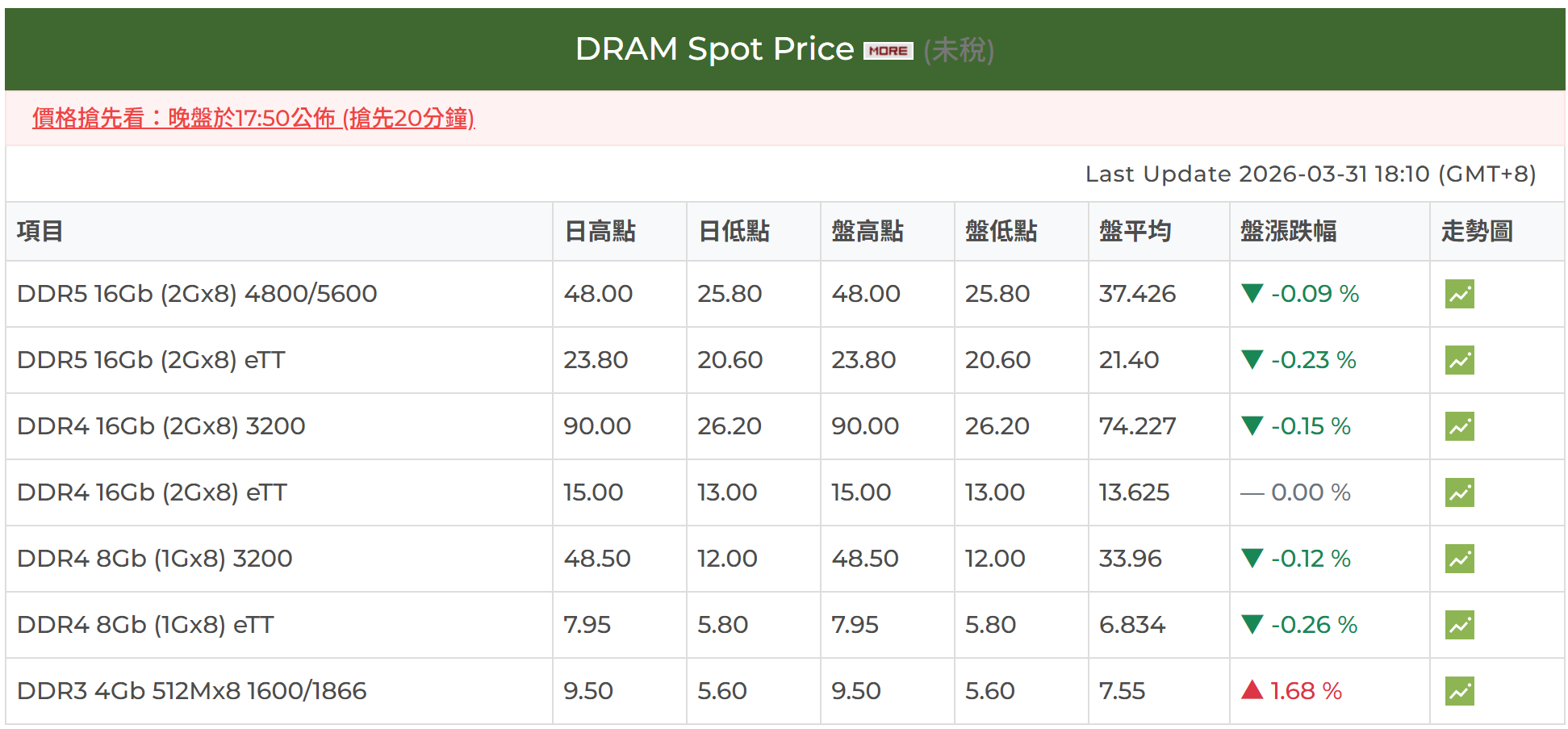Screen dimensions: 1568x729
Task: View trend chart for DDR4 16Gb eTT
Action: 1459,492
